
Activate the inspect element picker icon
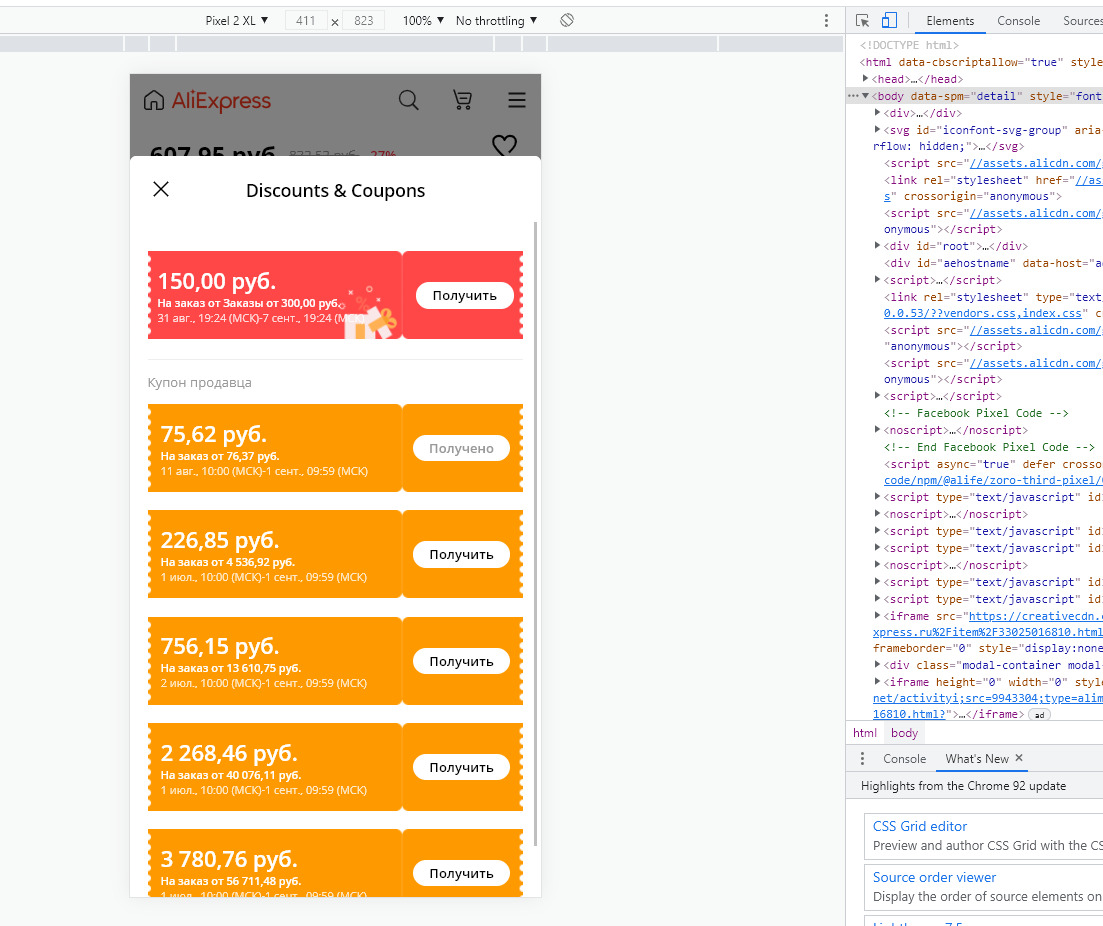click(x=862, y=20)
